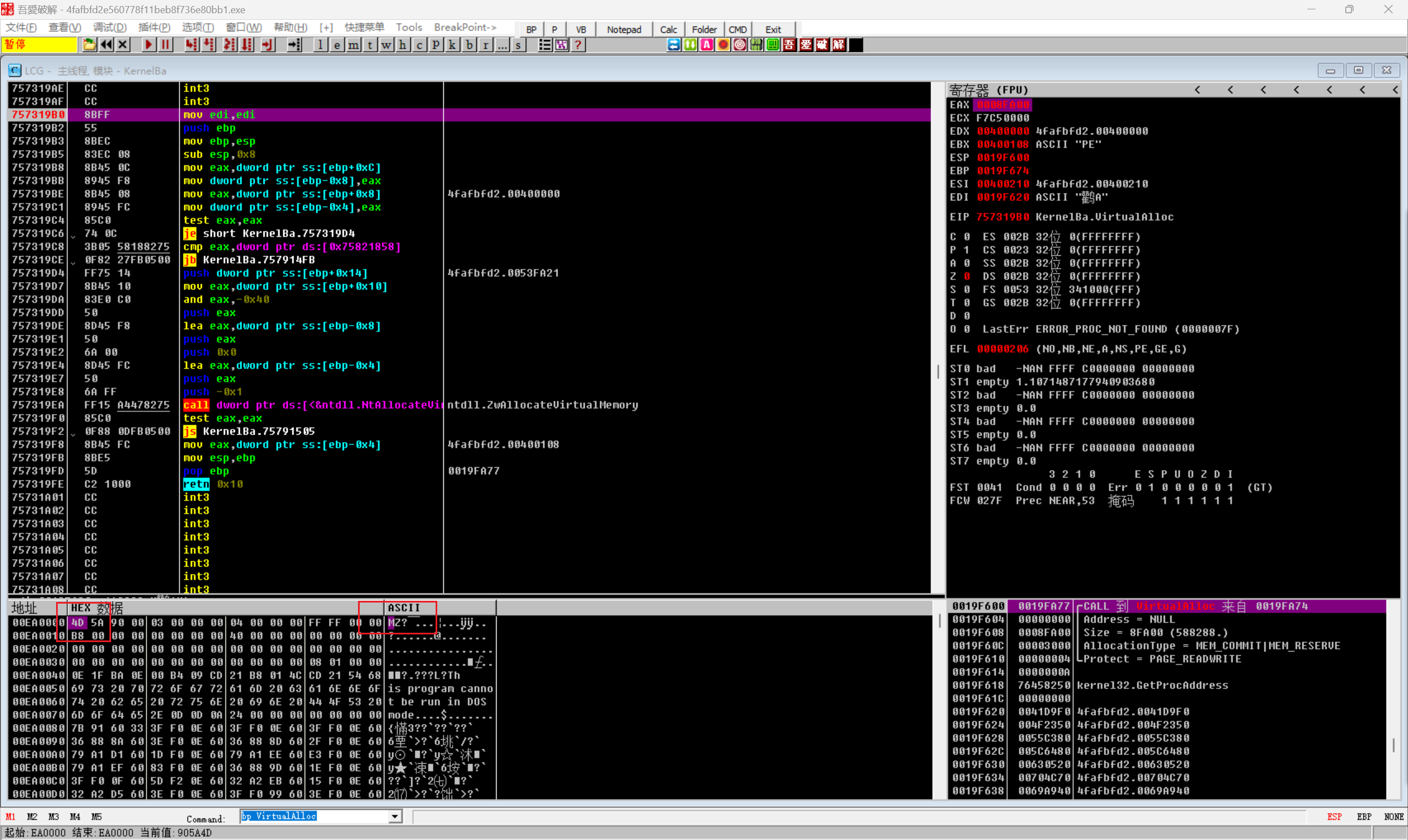Screen dimensions: 1408x840
Task: Open the 调试(D) menu
Action: (x=109, y=27)
